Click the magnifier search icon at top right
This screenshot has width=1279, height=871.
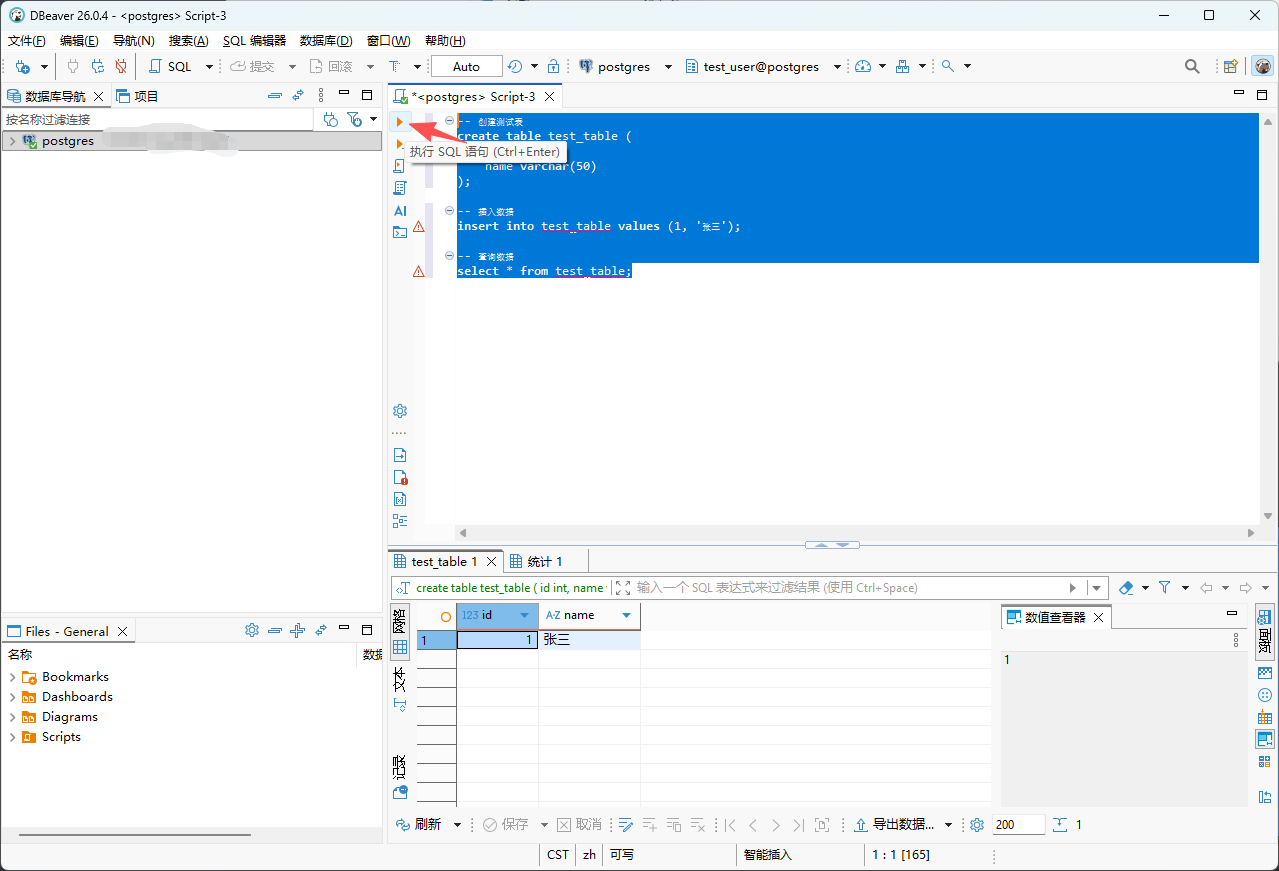tap(1192, 67)
